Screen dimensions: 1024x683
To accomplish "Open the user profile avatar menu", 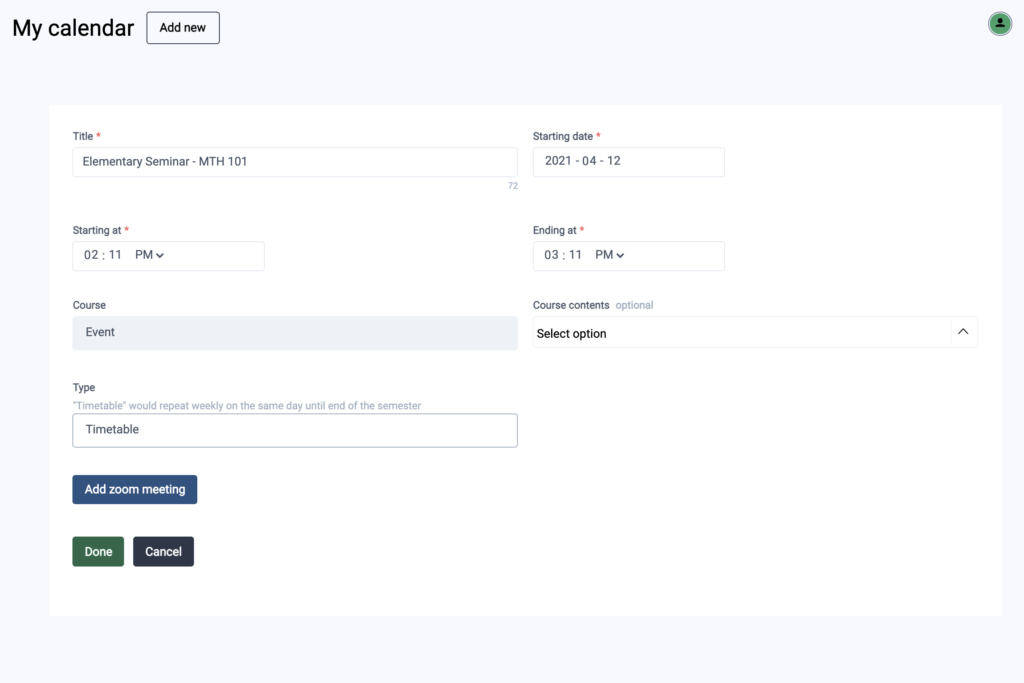I will pyautogui.click(x=999, y=23).
